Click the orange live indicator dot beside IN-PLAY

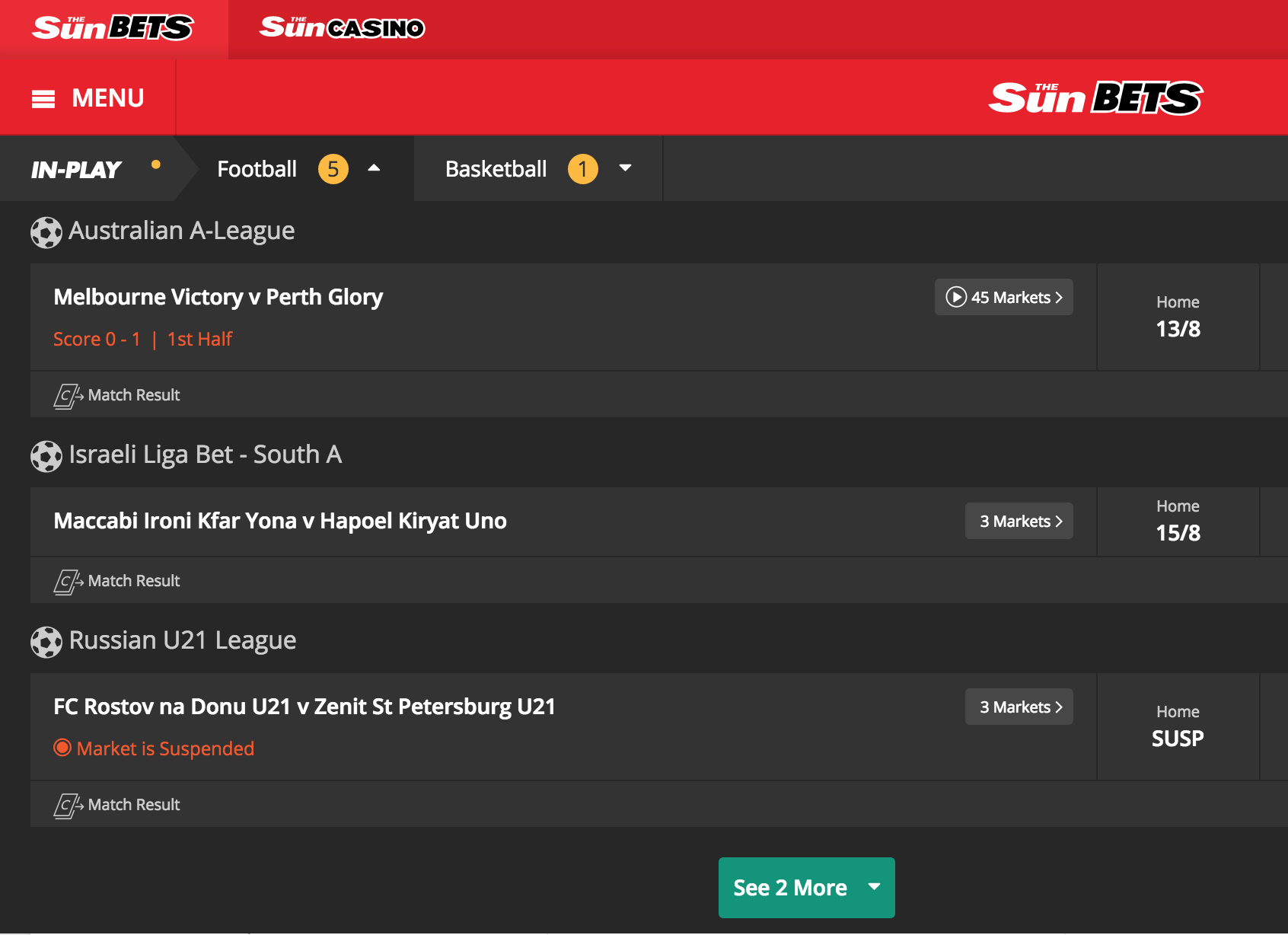(x=156, y=164)
